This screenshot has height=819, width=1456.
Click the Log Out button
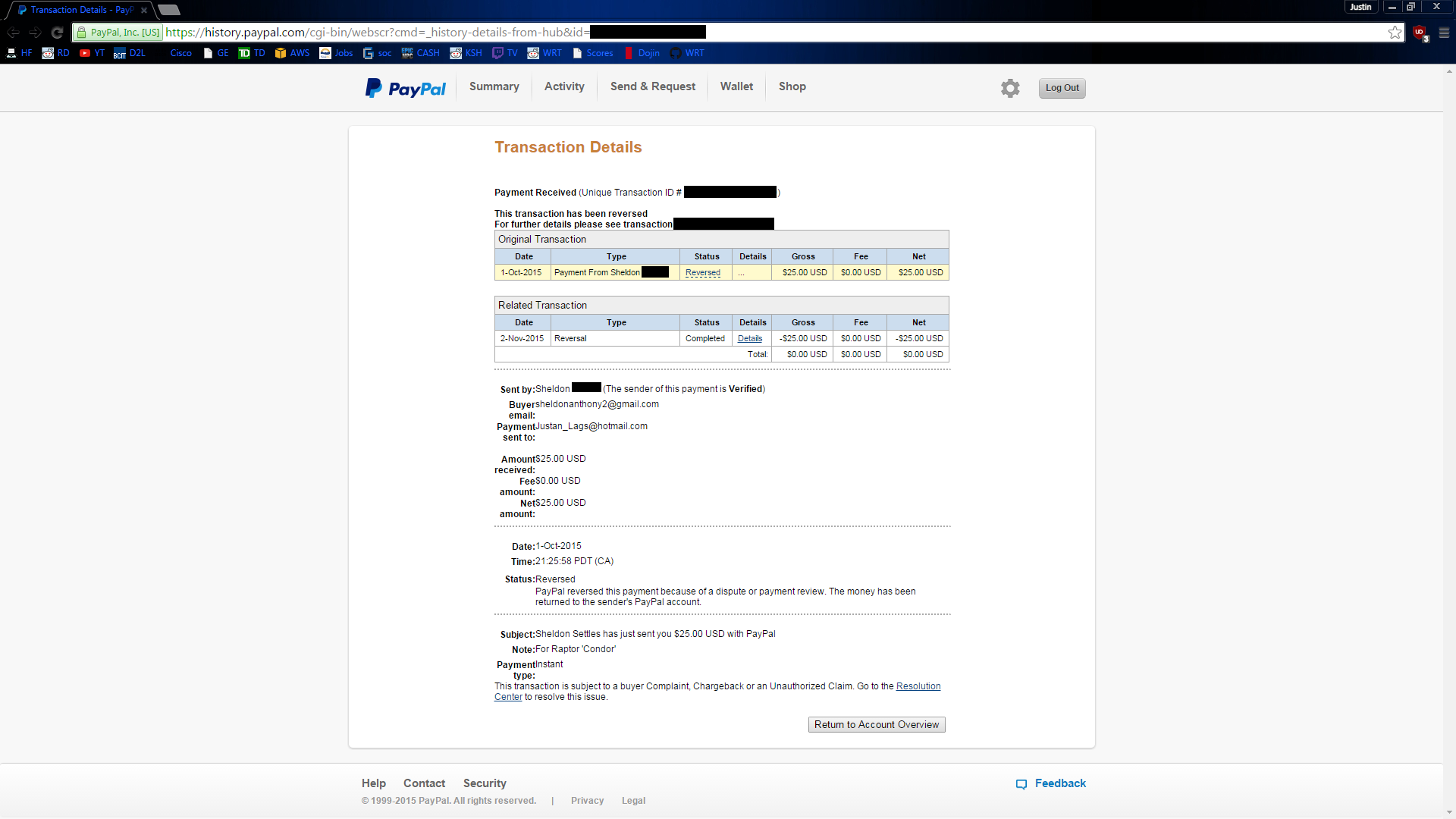(1062, 88)
